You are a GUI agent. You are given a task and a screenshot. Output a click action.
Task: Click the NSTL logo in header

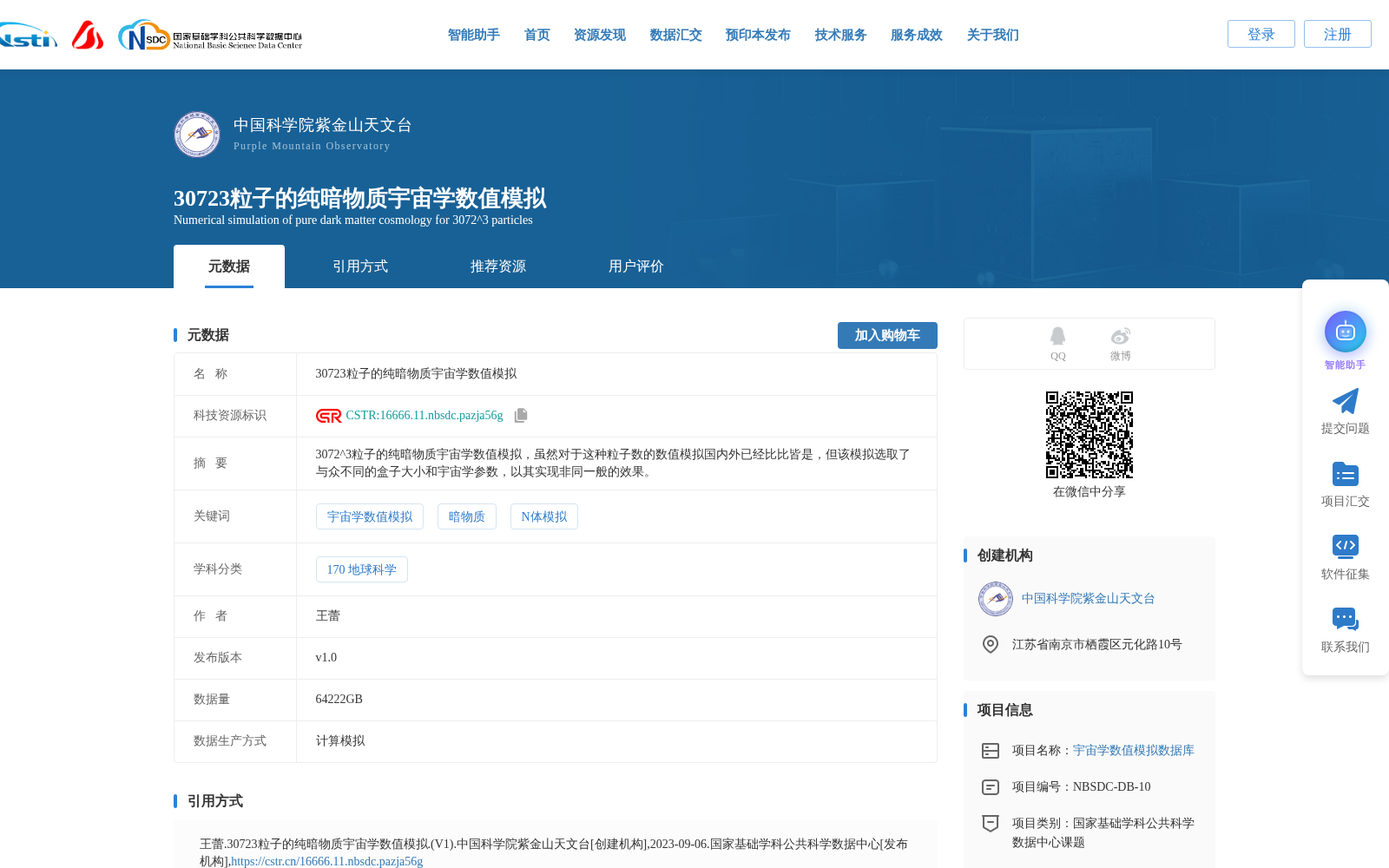[28, 36]
